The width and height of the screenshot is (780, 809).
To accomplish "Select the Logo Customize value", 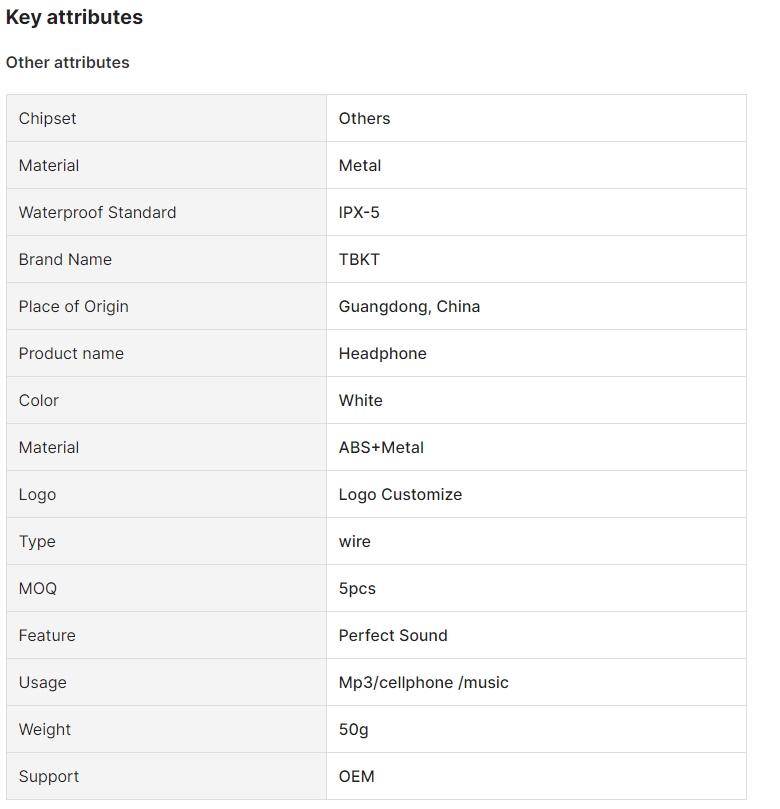I will coord(400,494).
